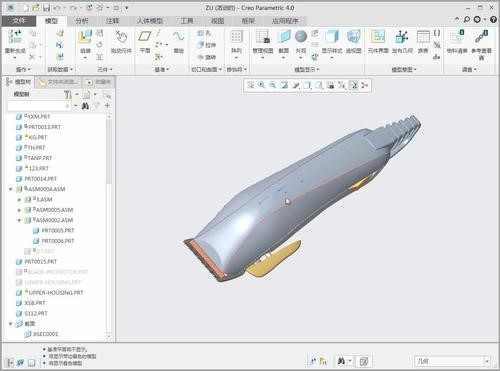This screenshot has height=371, width=500.
Task: Zoom in using graphics toolbar magnifier
Action: click(x=262, y=85)
